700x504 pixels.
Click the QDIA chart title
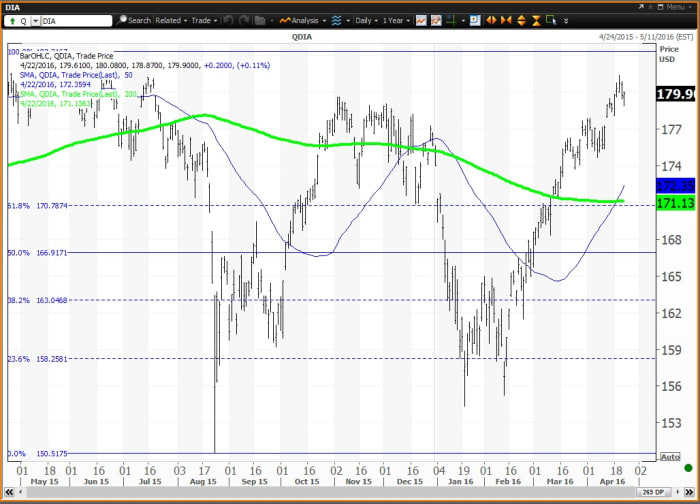(x=302, y=37)
